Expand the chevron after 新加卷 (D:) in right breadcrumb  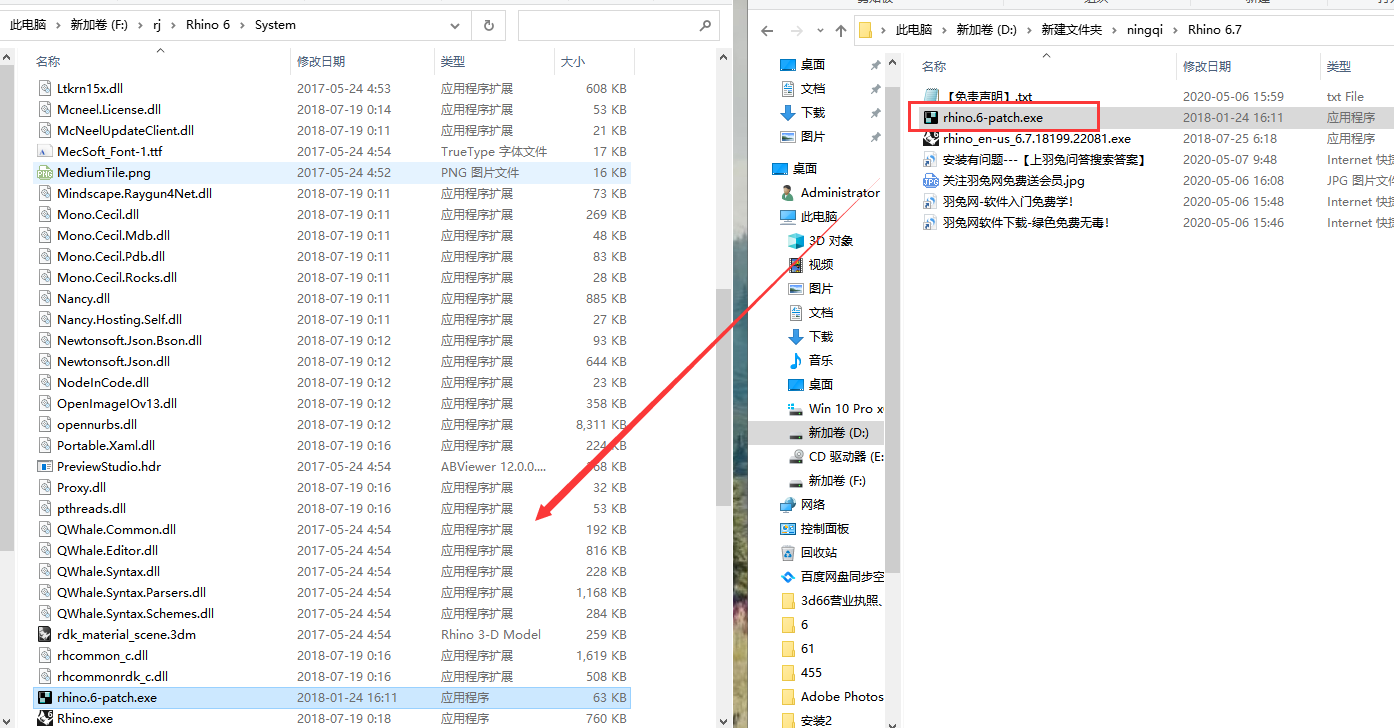[1027, 30]
